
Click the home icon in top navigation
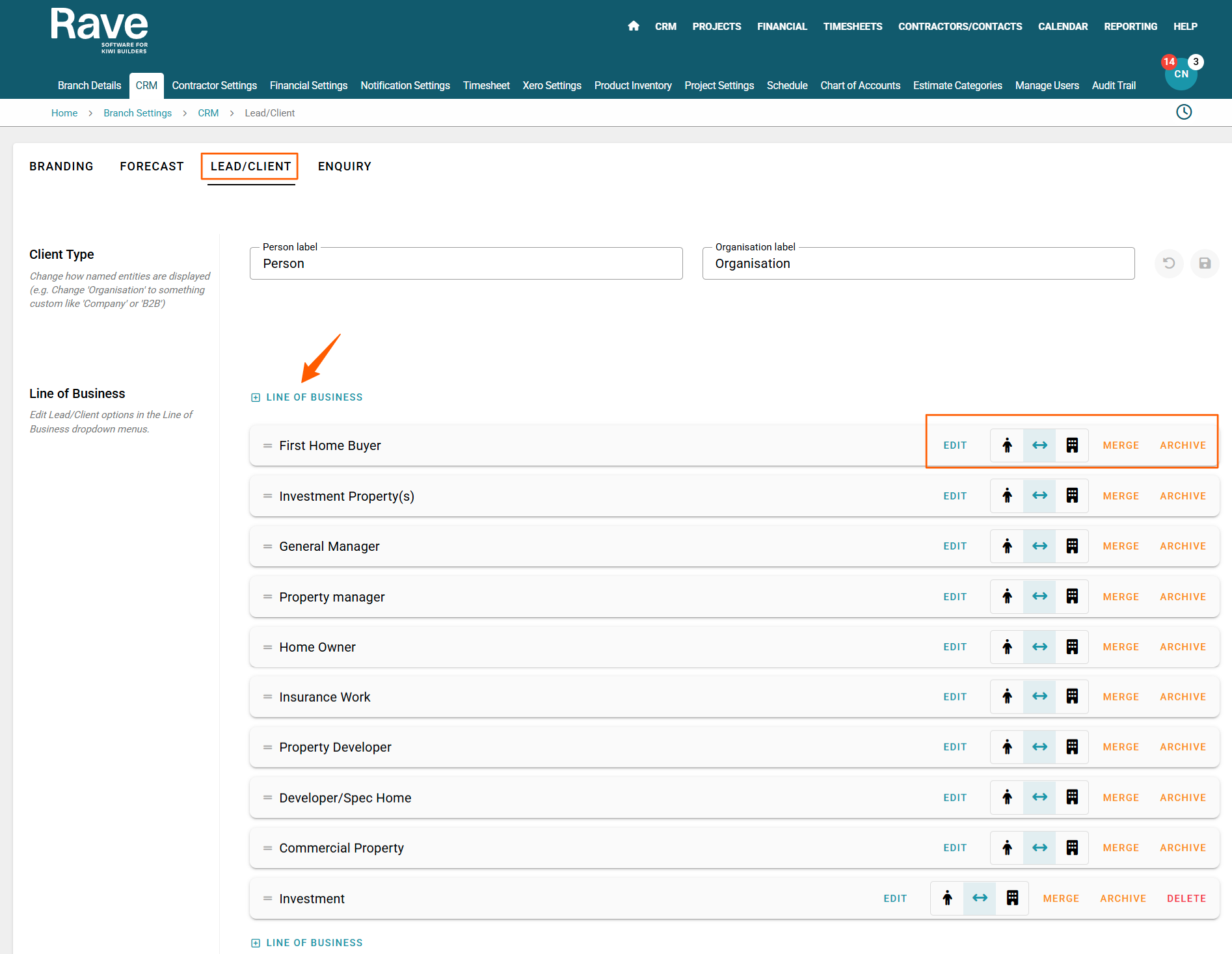coord(633,26)
